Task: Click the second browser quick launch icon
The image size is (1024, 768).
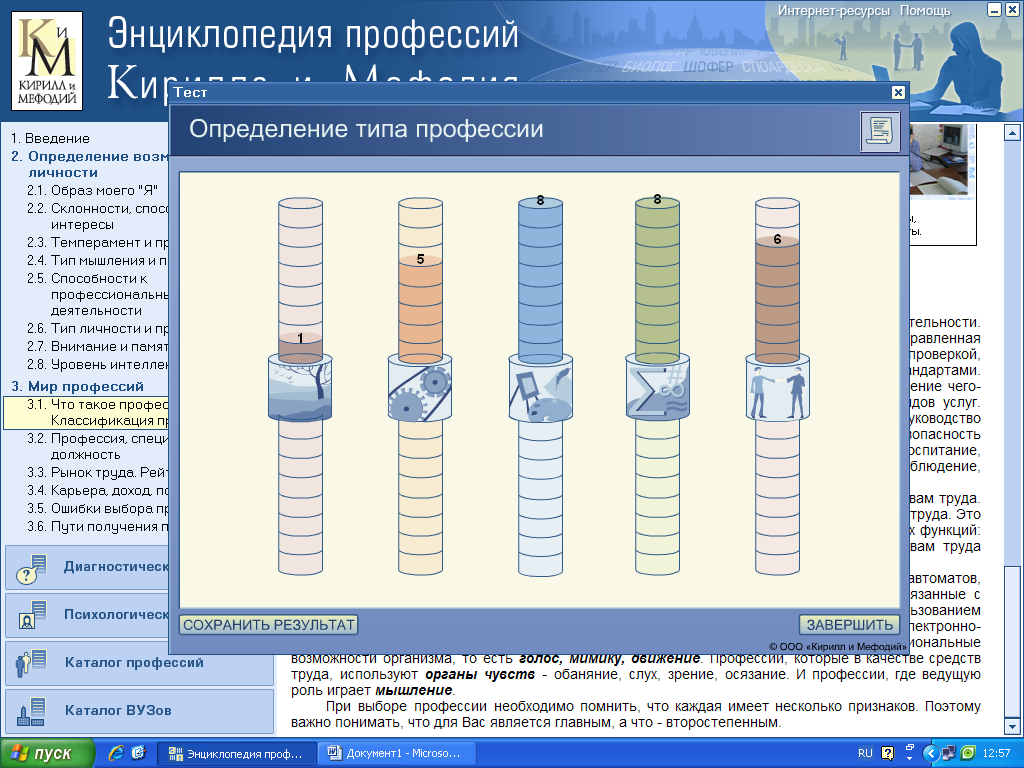Action: point(138,753)
